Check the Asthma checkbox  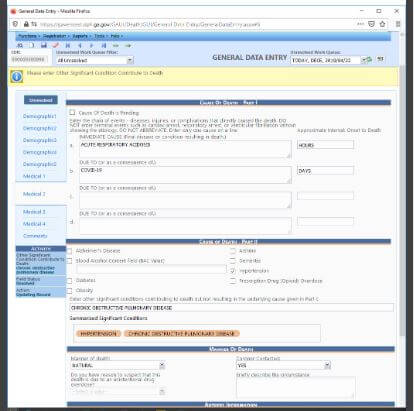coord(233,251)
